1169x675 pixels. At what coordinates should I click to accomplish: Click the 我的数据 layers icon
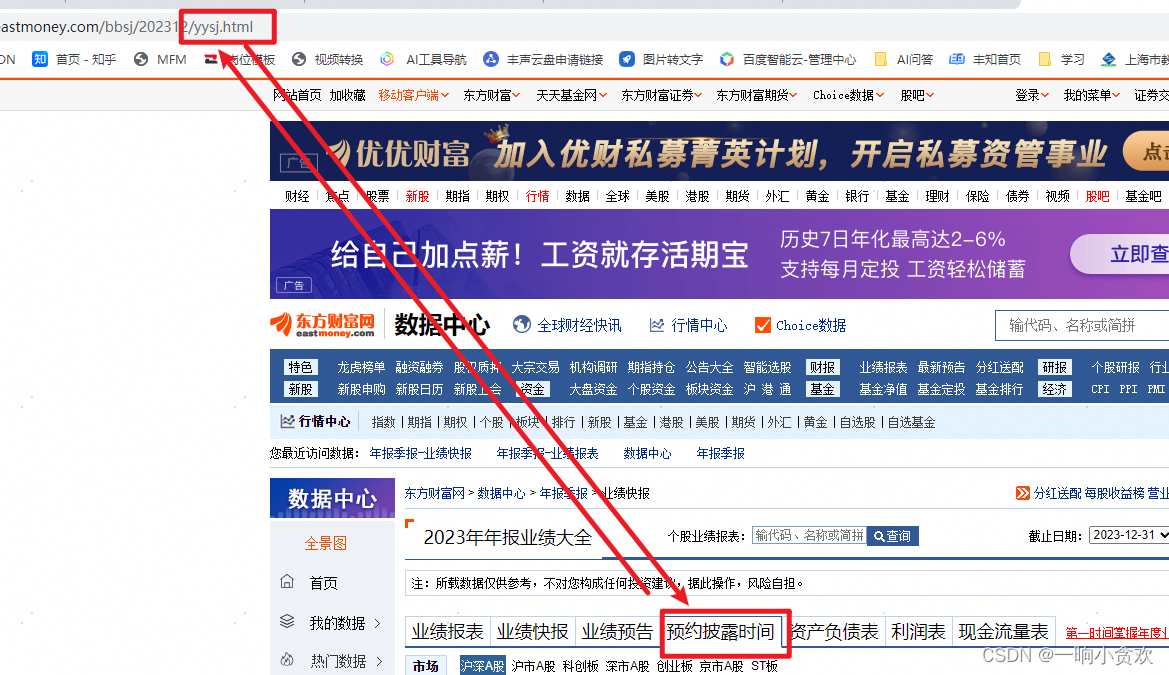[x=287, y=621]
